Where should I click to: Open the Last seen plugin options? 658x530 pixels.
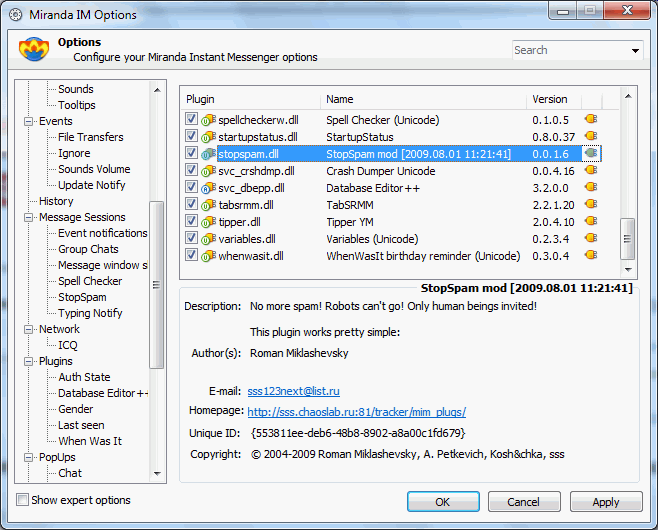(81, 425)
